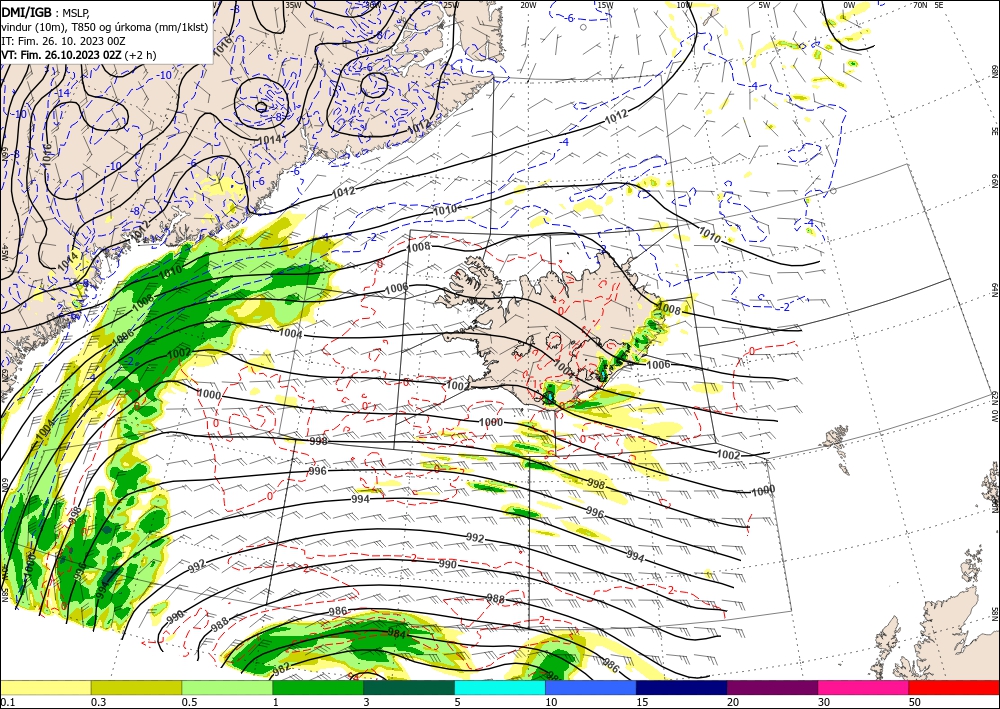Viewport: 1000px width, 709px height.
Task: Pick the cyan 5–10 legend swatch
Action: 500,687
